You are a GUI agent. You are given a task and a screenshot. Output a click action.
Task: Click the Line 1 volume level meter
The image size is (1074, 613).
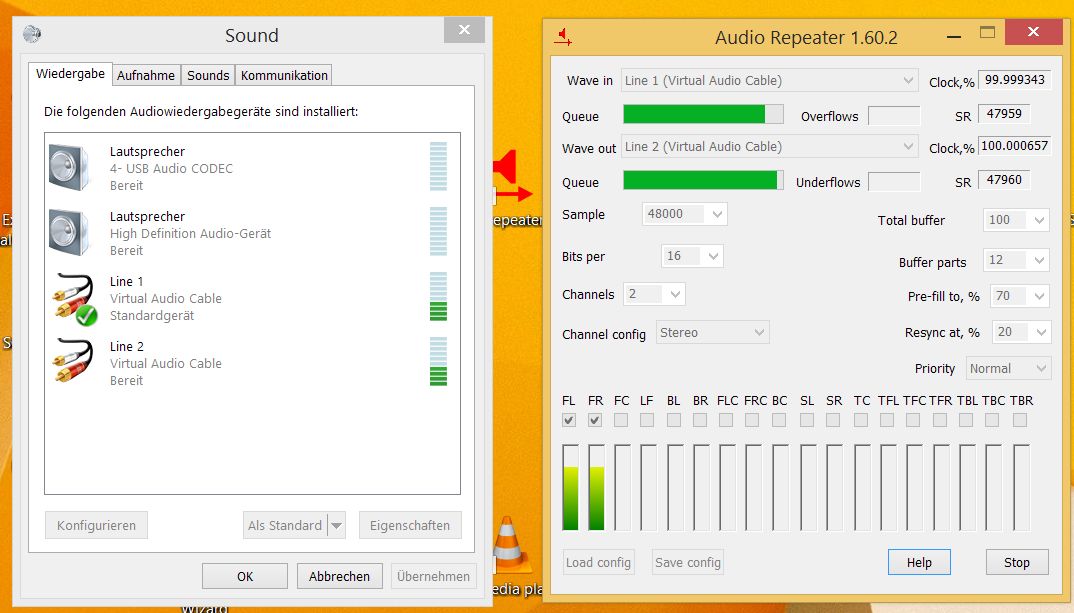pos(438,297)
